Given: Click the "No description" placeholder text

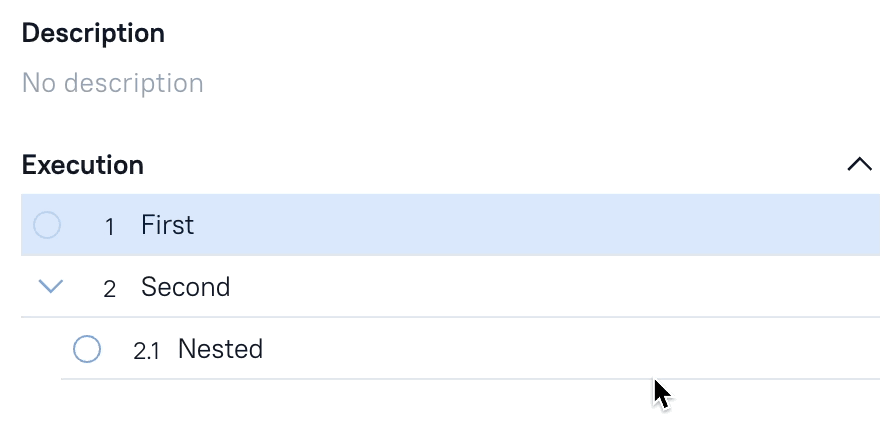Looking at the screenshot, I should coord(112,82).
